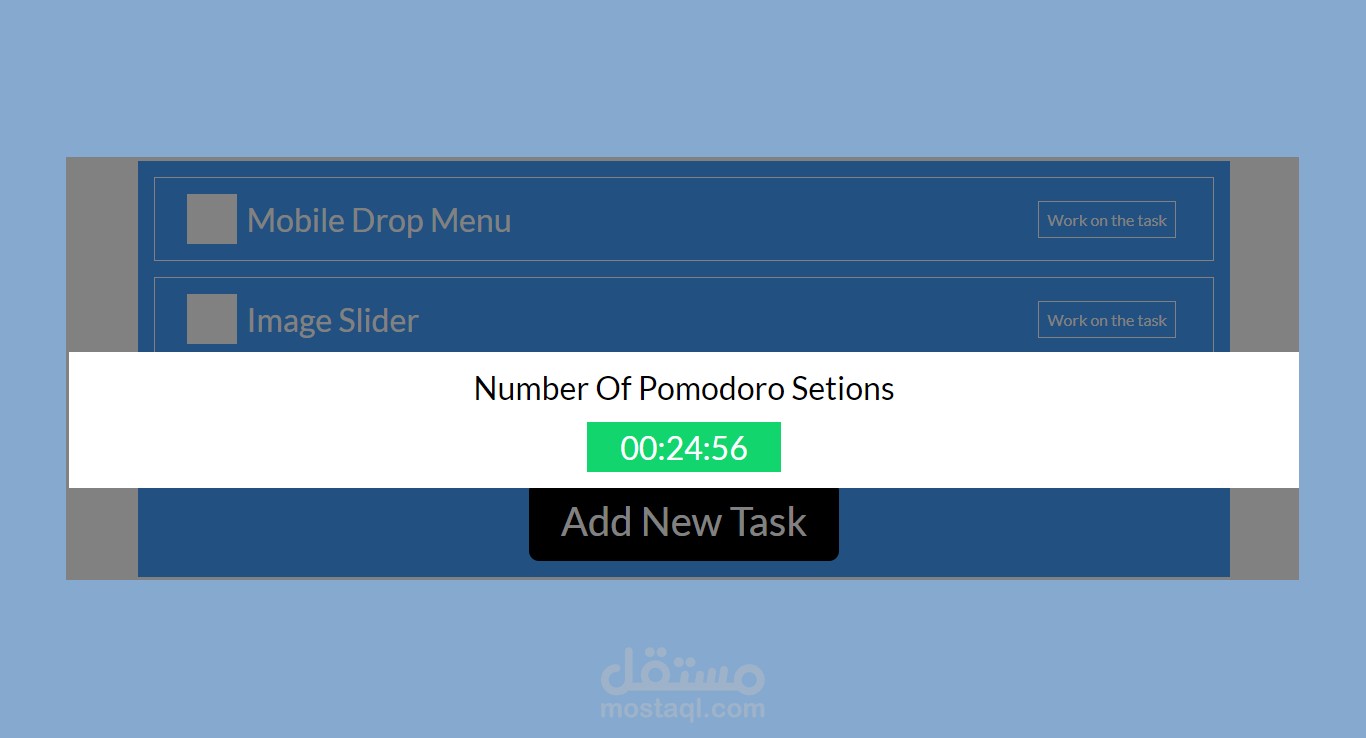Click light blue page background above the app
The width and height of the screenshot is (1366, 738).
click(683, 78)
